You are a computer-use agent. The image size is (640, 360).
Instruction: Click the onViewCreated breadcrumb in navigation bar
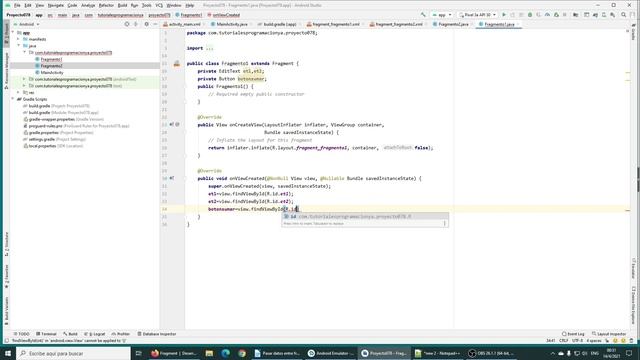tap(224, 15)
